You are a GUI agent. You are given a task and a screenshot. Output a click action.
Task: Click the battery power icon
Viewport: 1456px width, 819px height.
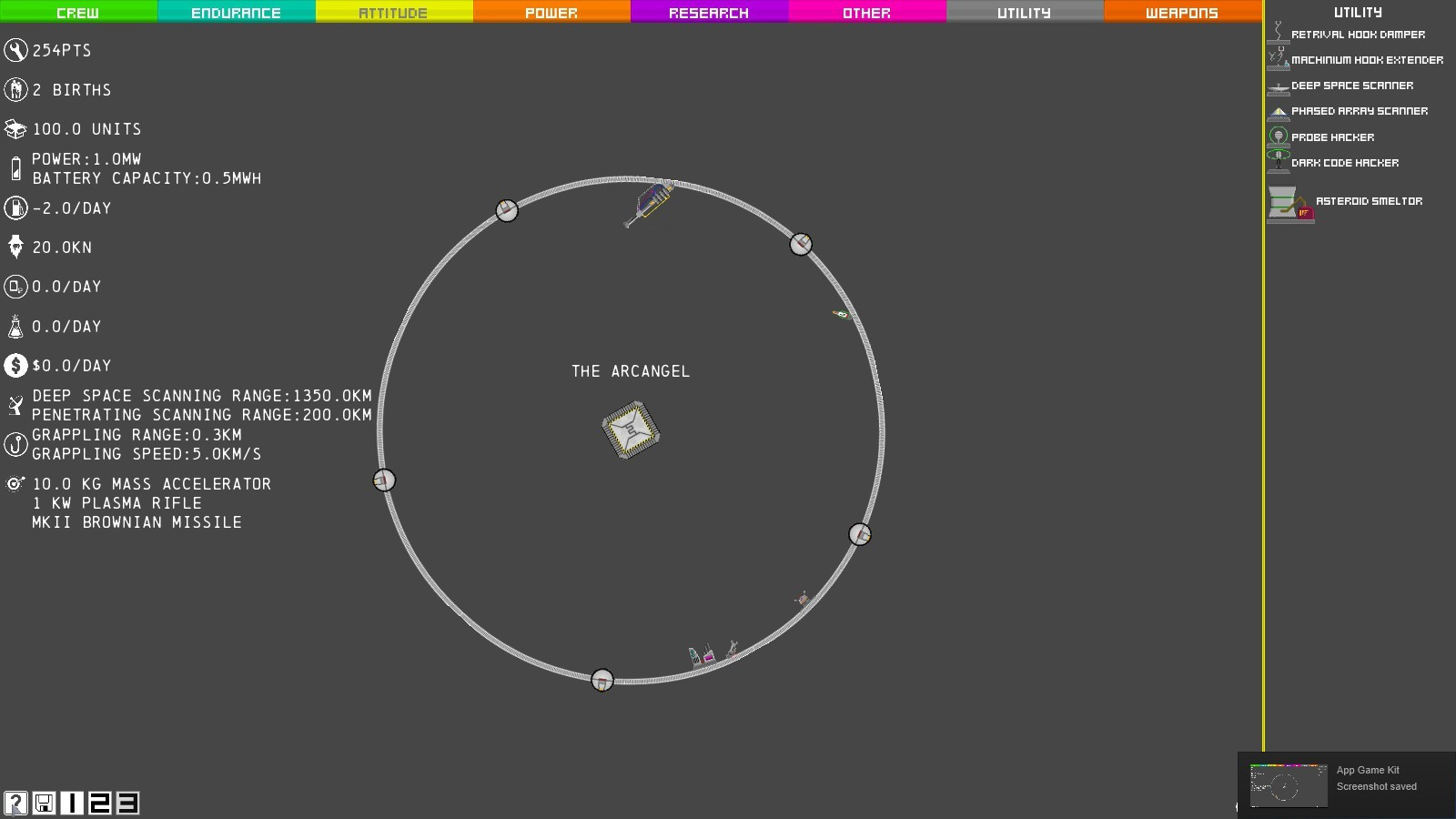(15, 168)
